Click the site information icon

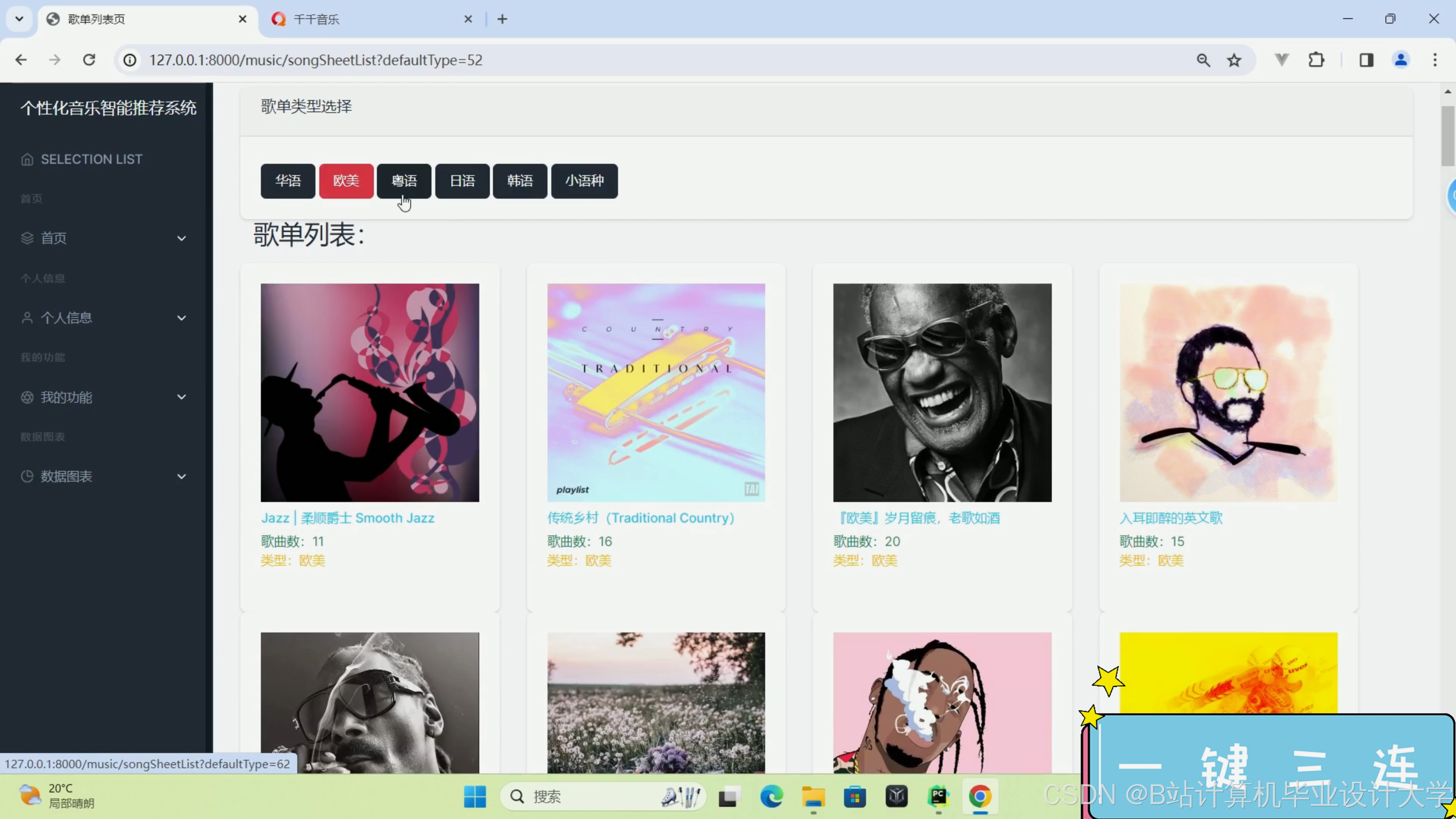[x=130, y=60]
